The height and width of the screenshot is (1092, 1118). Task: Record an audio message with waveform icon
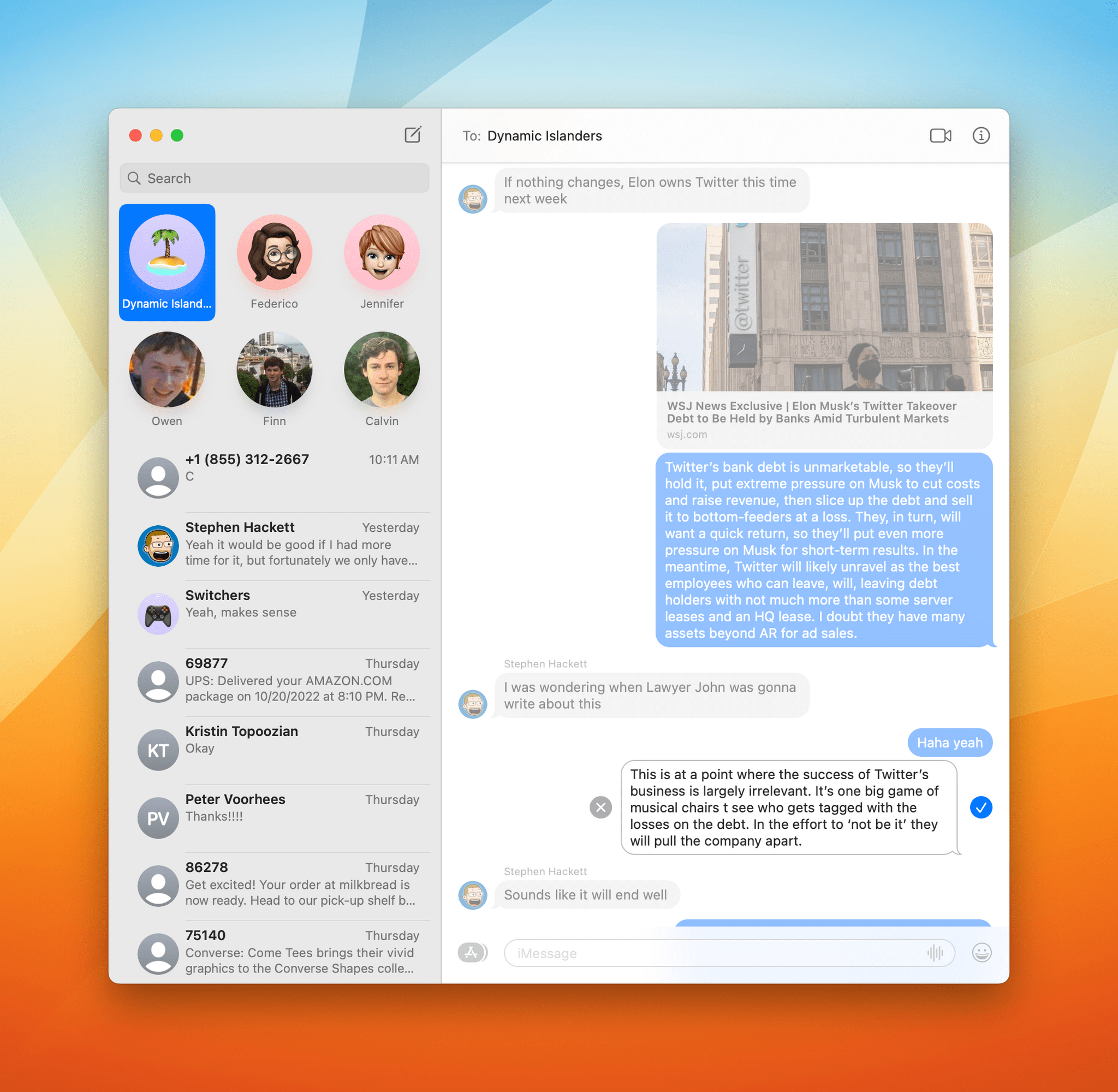tap(935, 953)
